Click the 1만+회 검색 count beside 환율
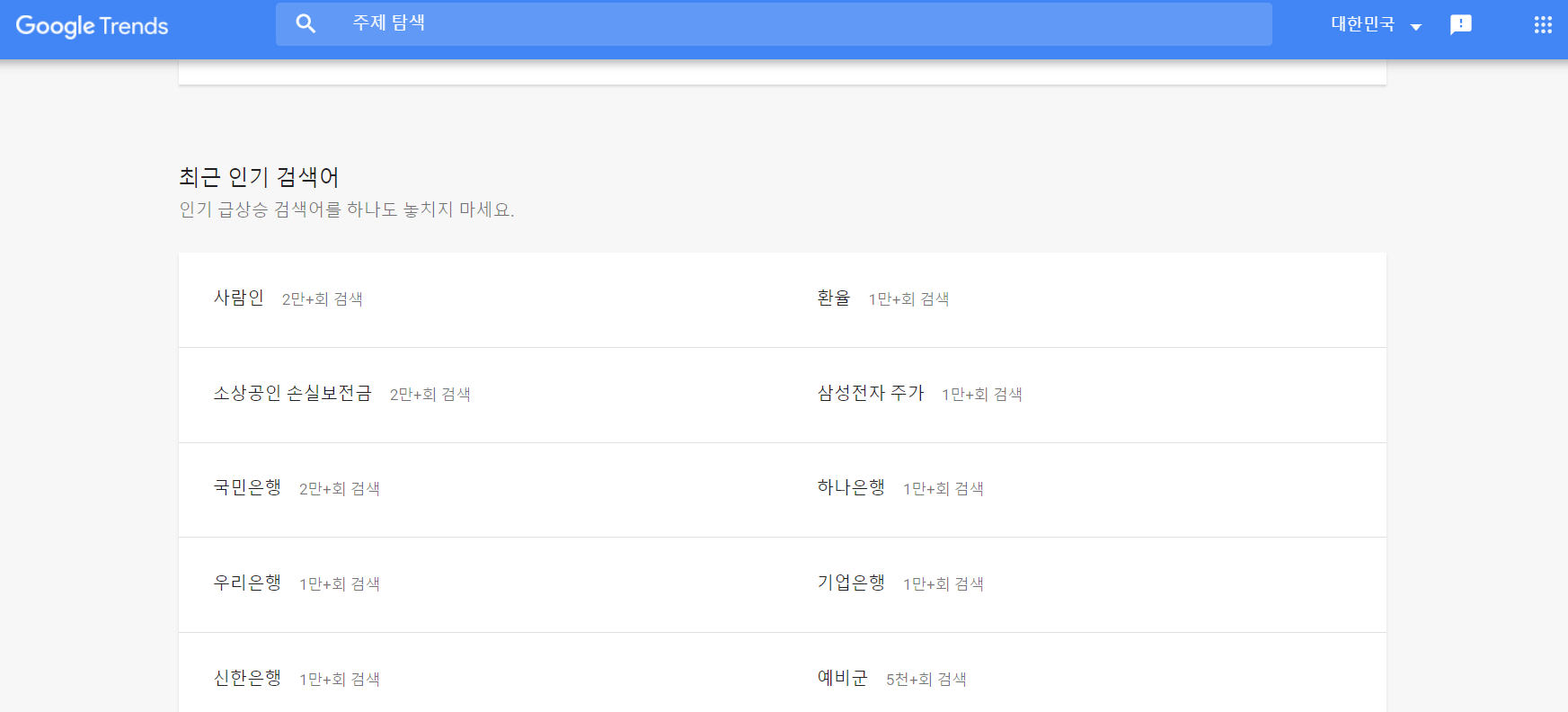The height and width of the screenshot is (712, 1568). coord(908,299)
